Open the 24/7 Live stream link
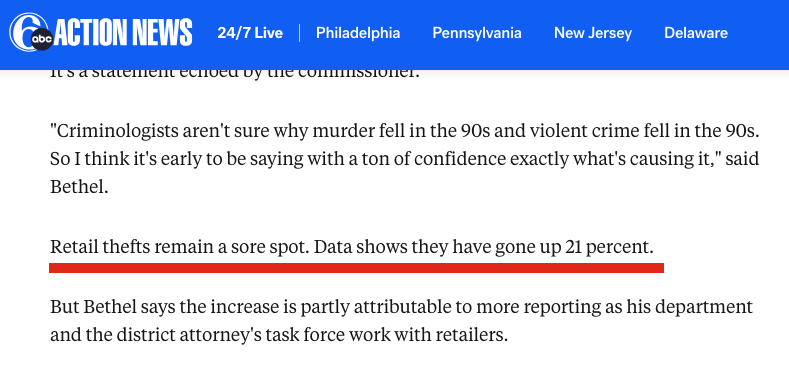The height and width of the screenshot is (372, 789). coord(250,33)
